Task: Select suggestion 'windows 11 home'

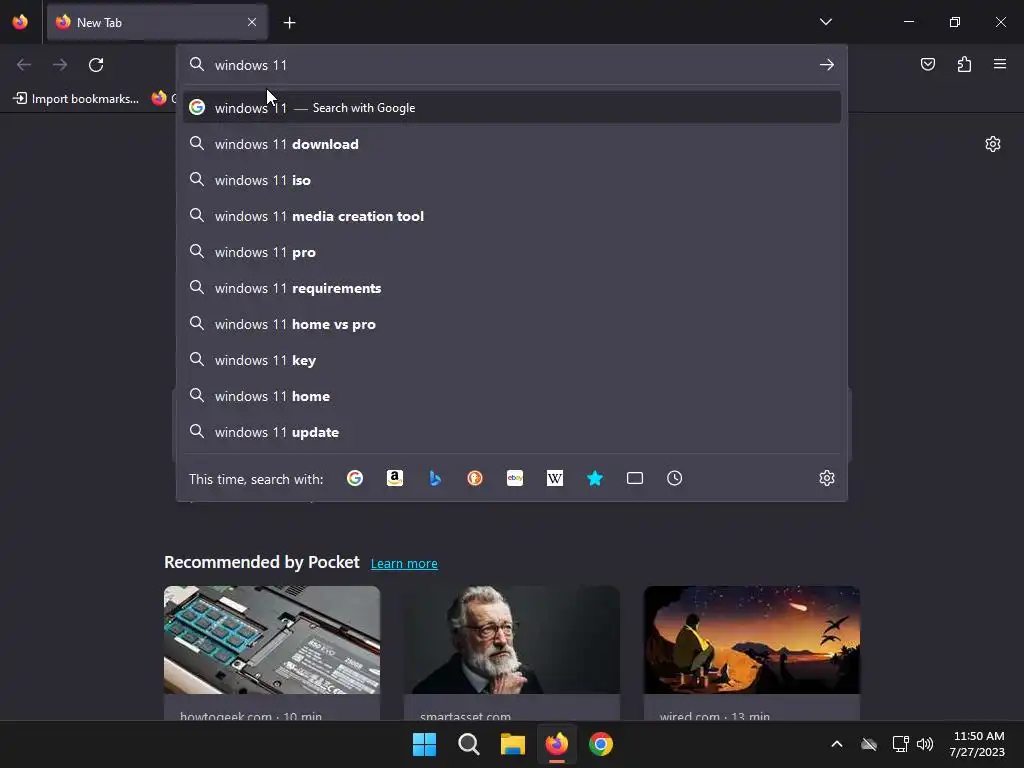Action: [x=512, y=396]
